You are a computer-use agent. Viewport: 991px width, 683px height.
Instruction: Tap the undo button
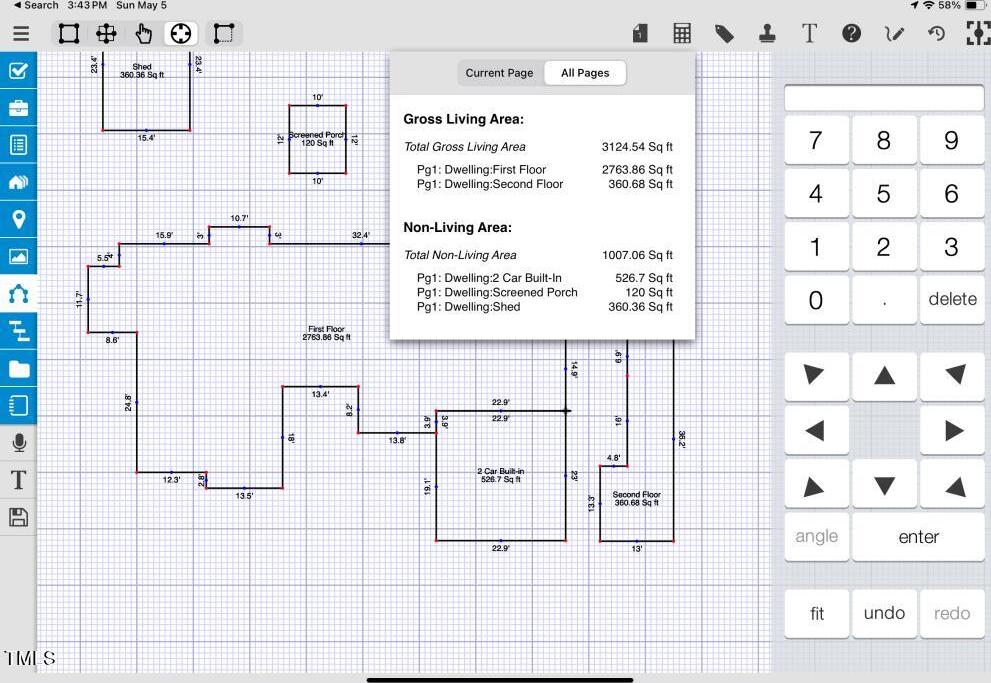pos(884,613)
